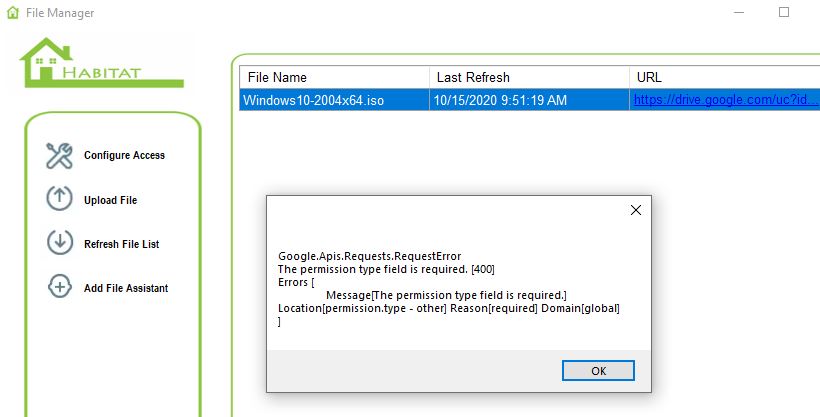Viewport: 820px width, 417px height.
Task: Minimize the File Manager window
Action: (738, 13)
